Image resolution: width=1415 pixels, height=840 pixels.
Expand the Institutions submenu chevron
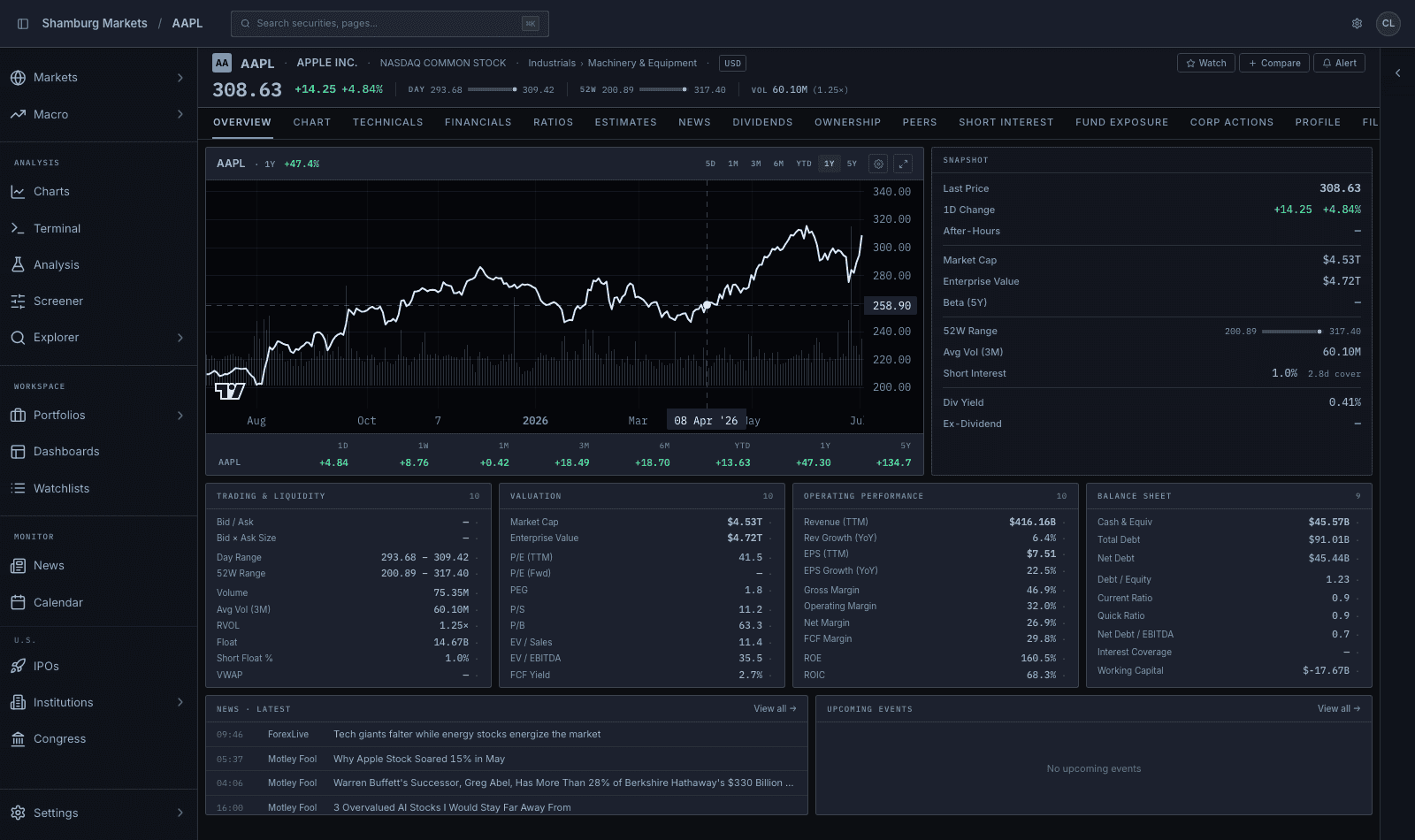click(x=180, y=702)
